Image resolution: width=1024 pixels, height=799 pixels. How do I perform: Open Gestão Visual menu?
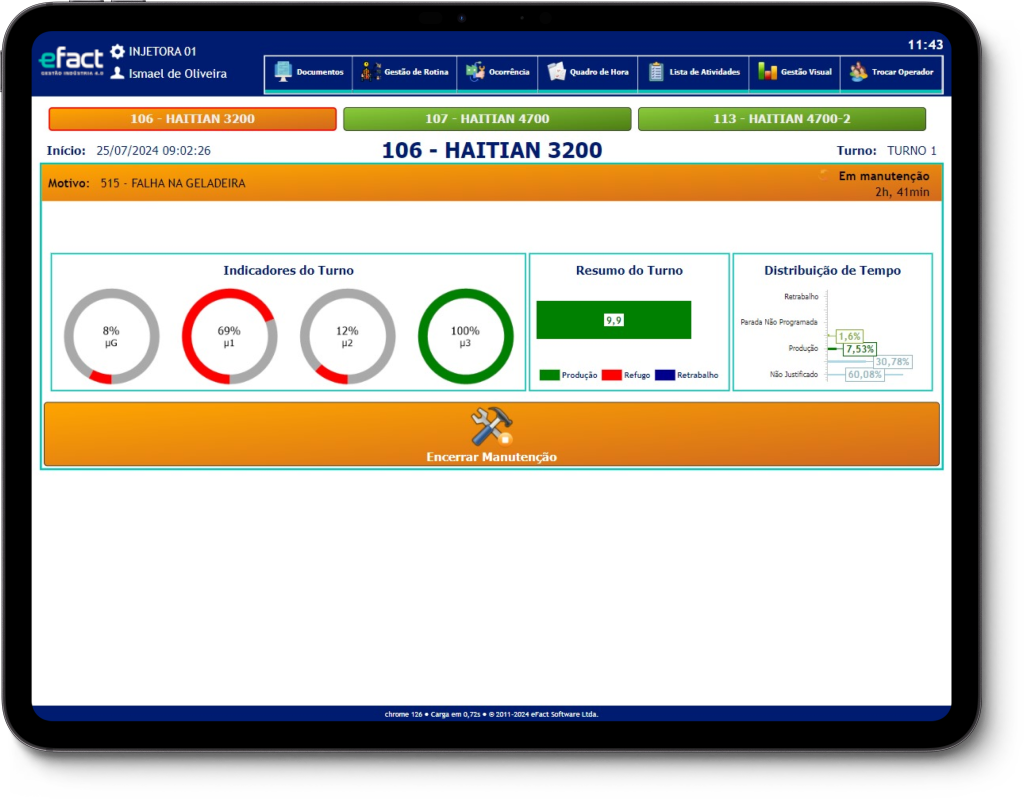tap(795, 73)
